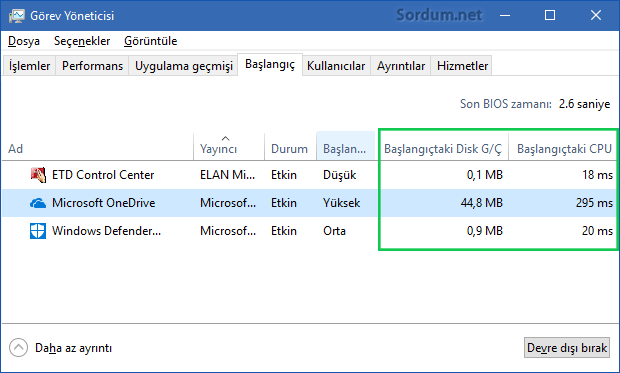The width and height of the screenshot is (620, 373).
Task: Switch to the Hizmetler tab
Action: point(462,66)
